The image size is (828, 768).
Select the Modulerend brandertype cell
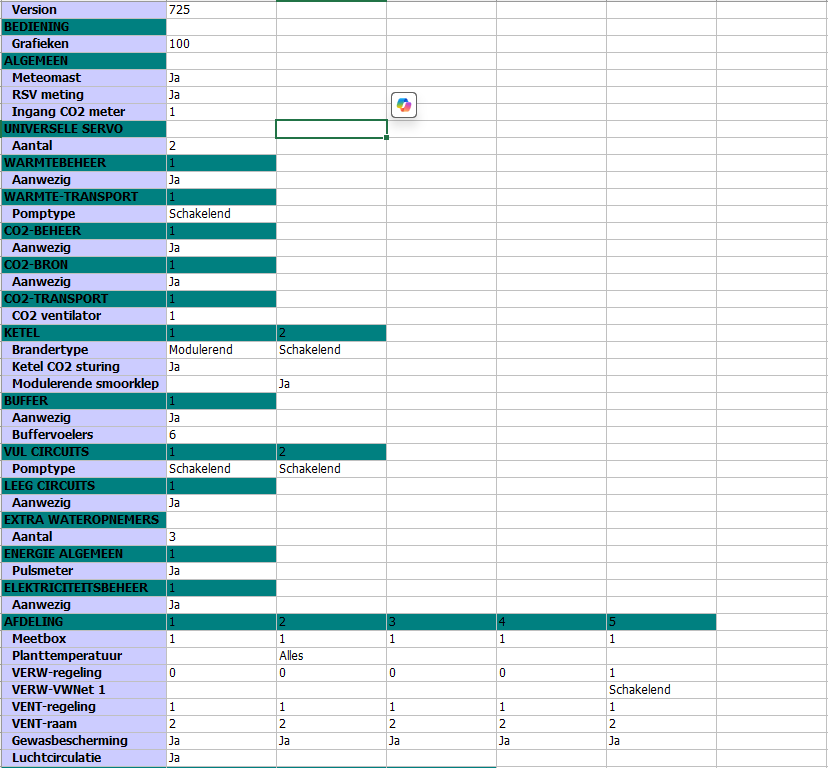click(x=221, y=350)
